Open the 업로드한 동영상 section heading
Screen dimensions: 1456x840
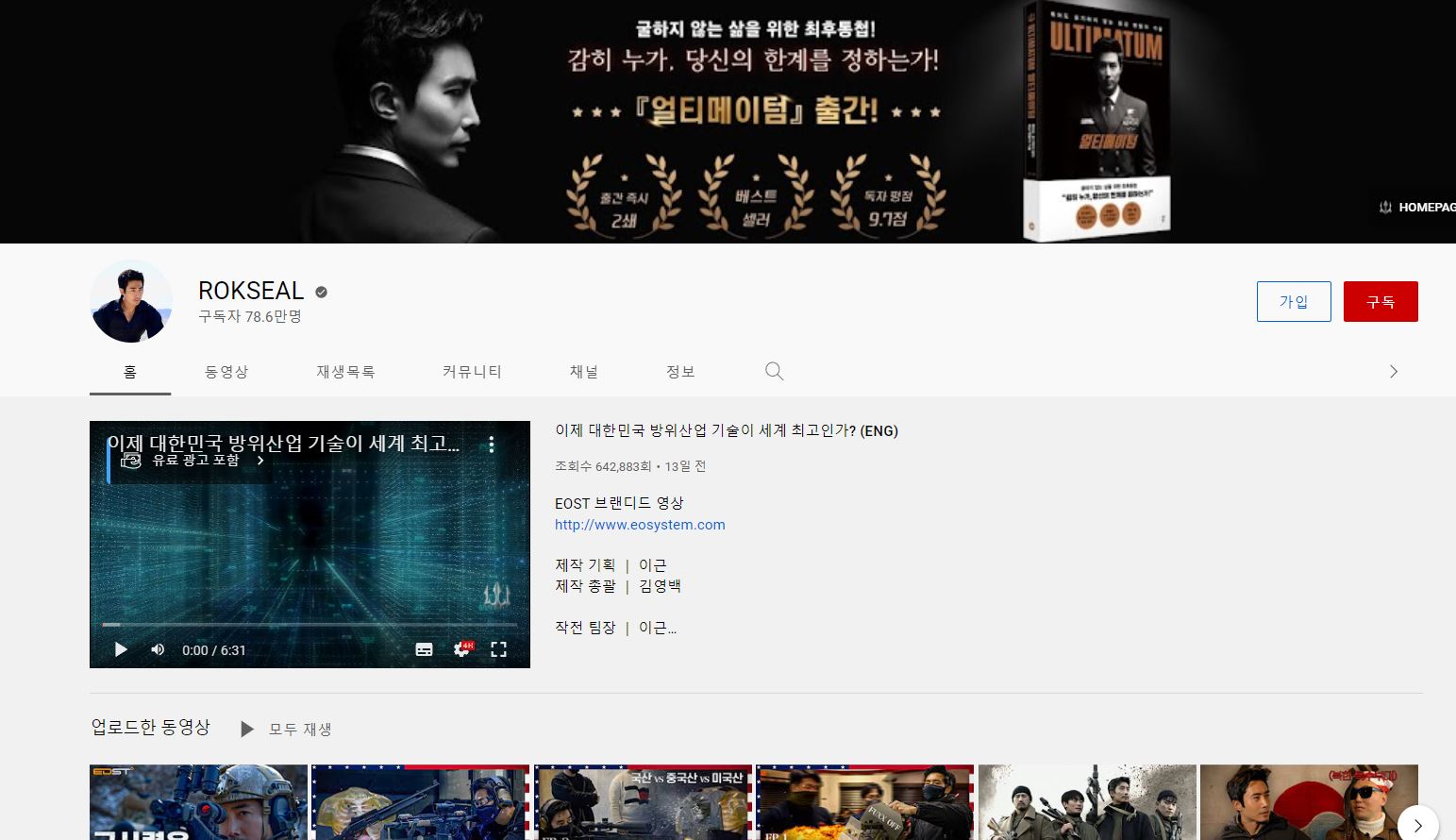pos(150,727)
